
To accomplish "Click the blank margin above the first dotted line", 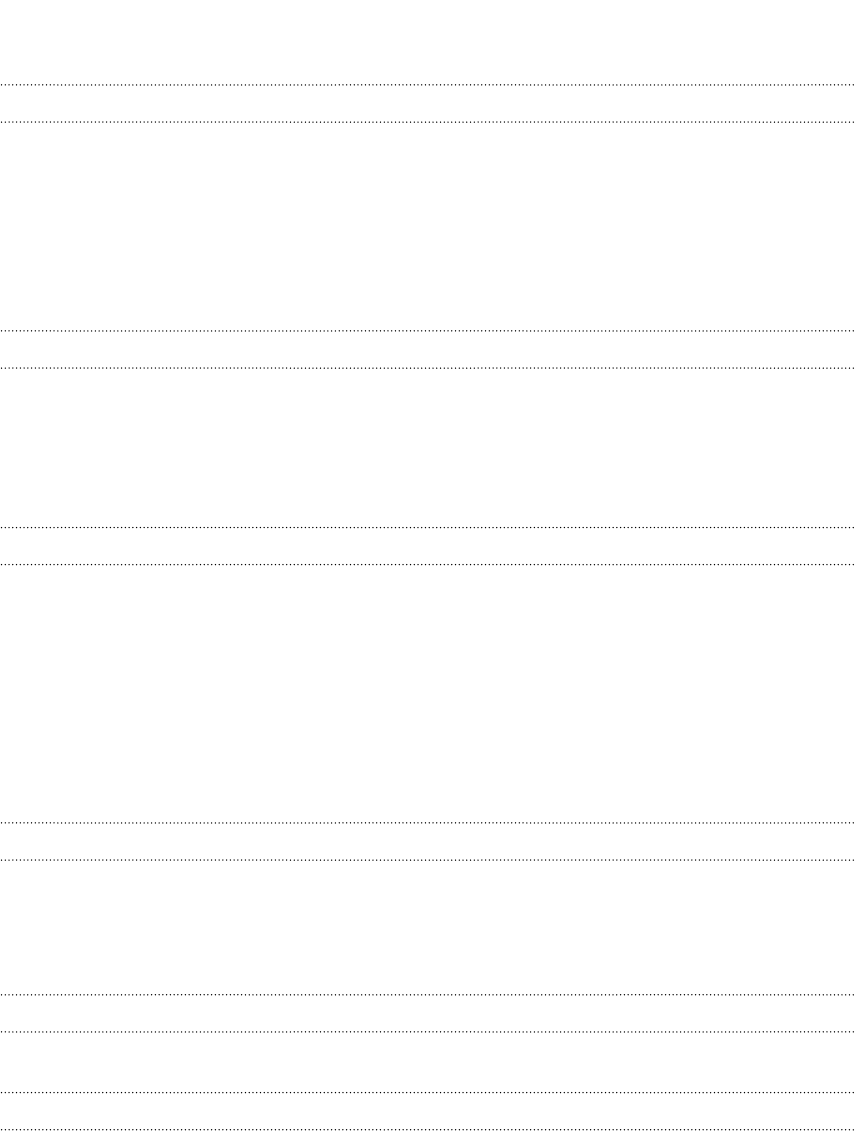I will tap(427, 41).
